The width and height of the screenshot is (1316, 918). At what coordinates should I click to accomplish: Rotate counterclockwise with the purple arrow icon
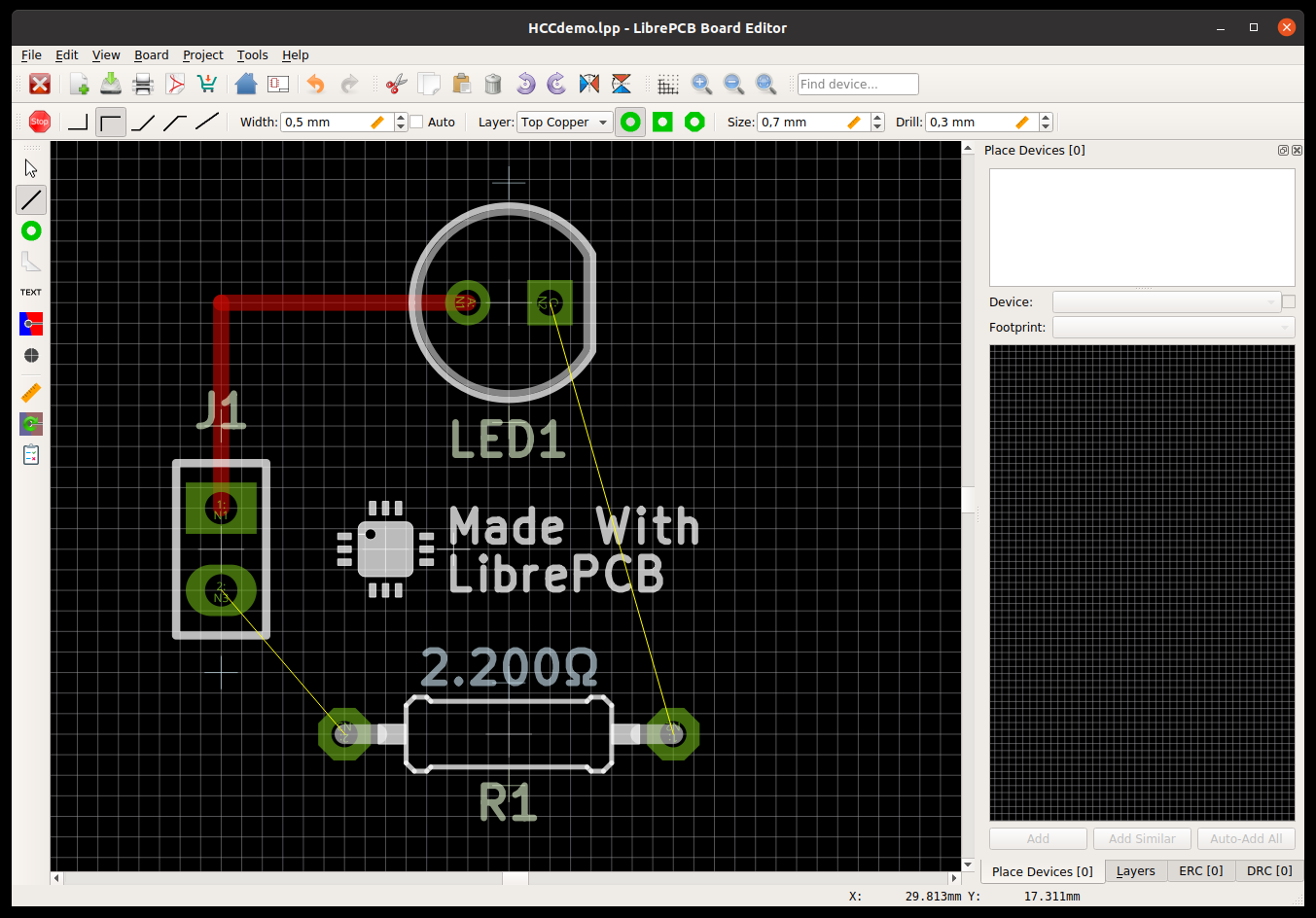pyautogui.click(x=525, y=84)
